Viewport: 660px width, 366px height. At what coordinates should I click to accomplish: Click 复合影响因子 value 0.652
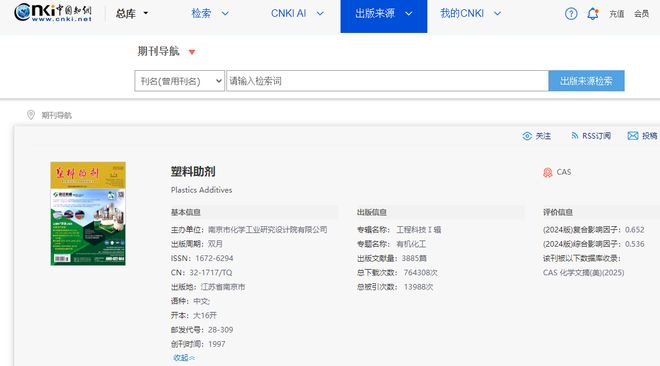(634, 230)
